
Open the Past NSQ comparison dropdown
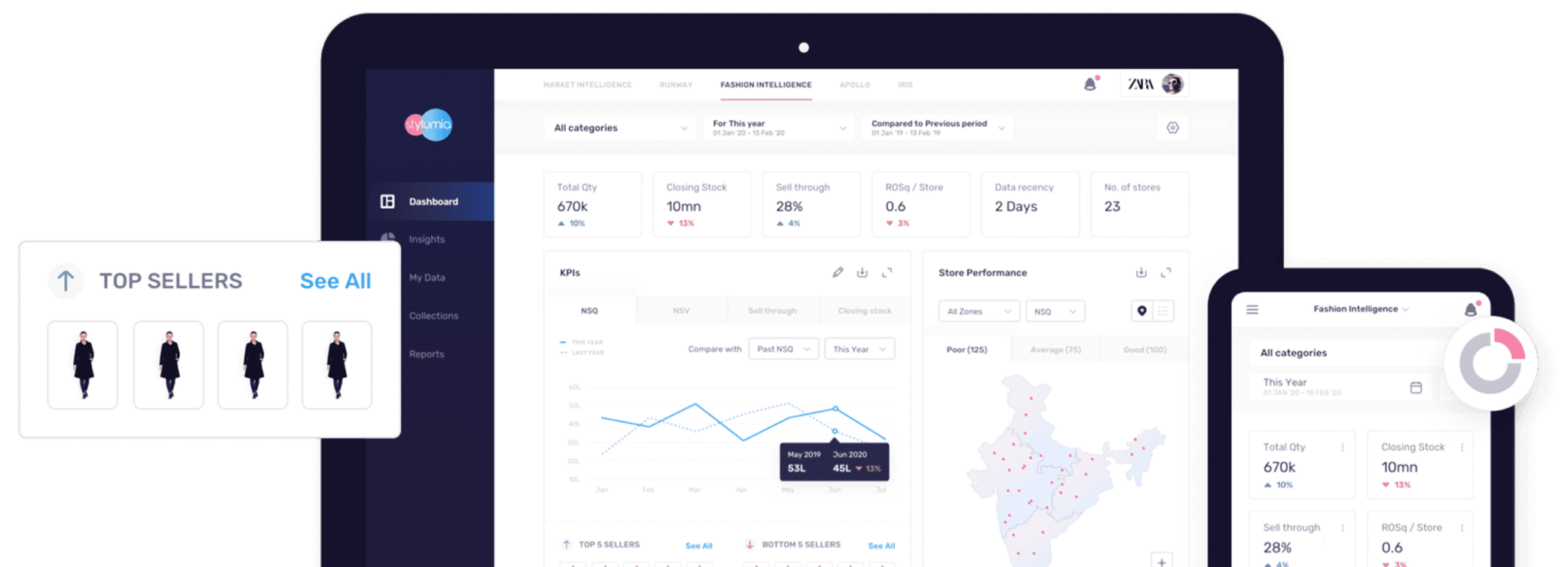(782, 349)
